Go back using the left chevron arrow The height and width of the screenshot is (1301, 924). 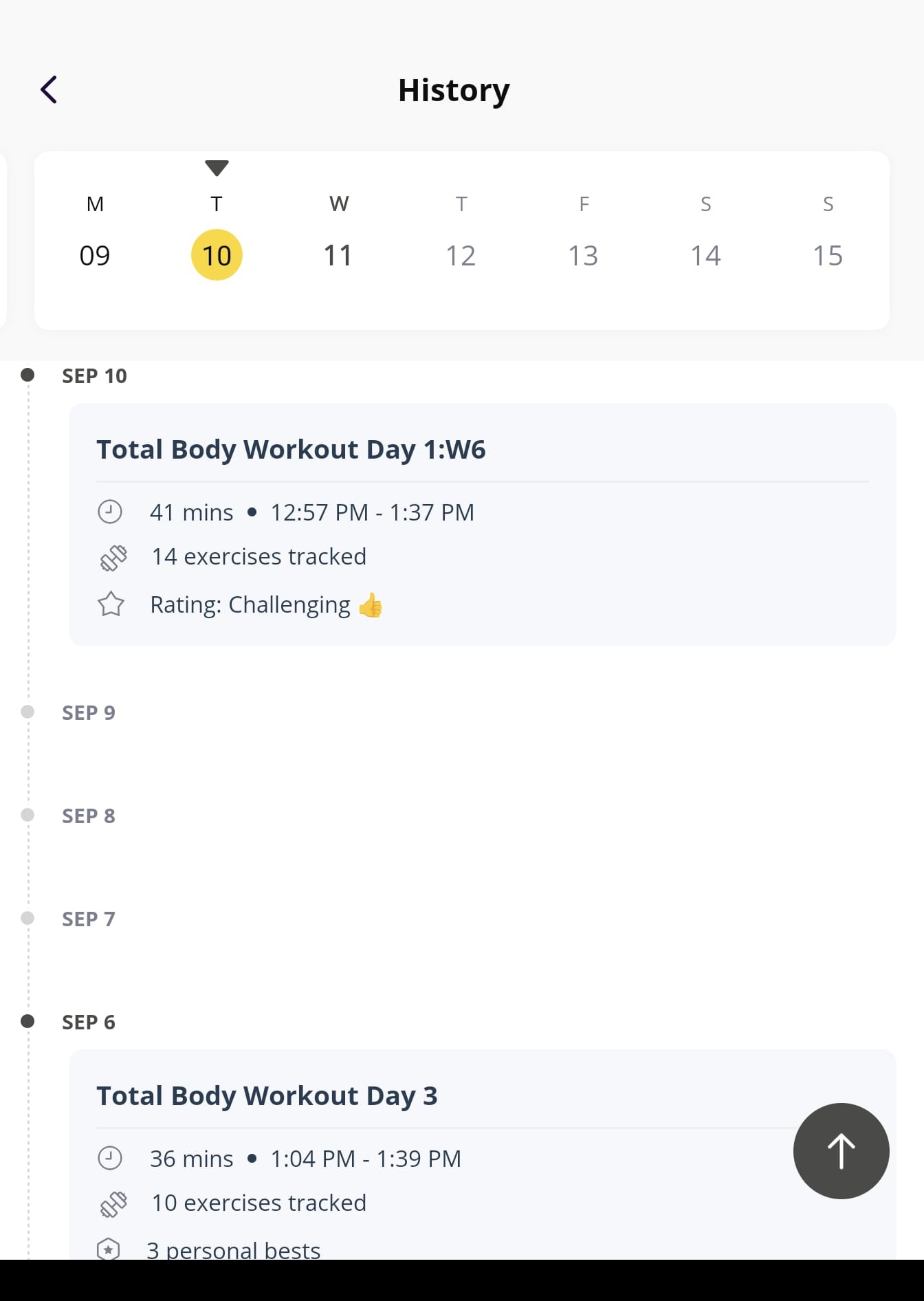(49, 89)
